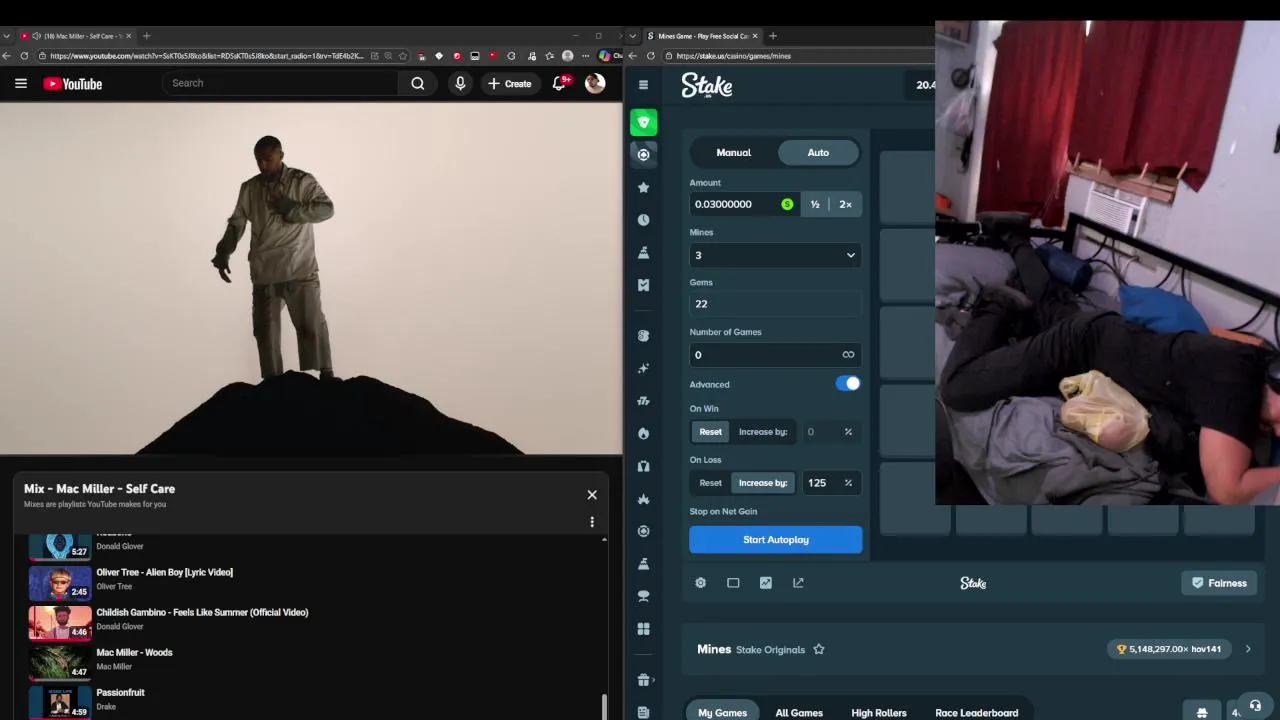Select the Mac Miller - Self Care browser tab

(75, 36)
